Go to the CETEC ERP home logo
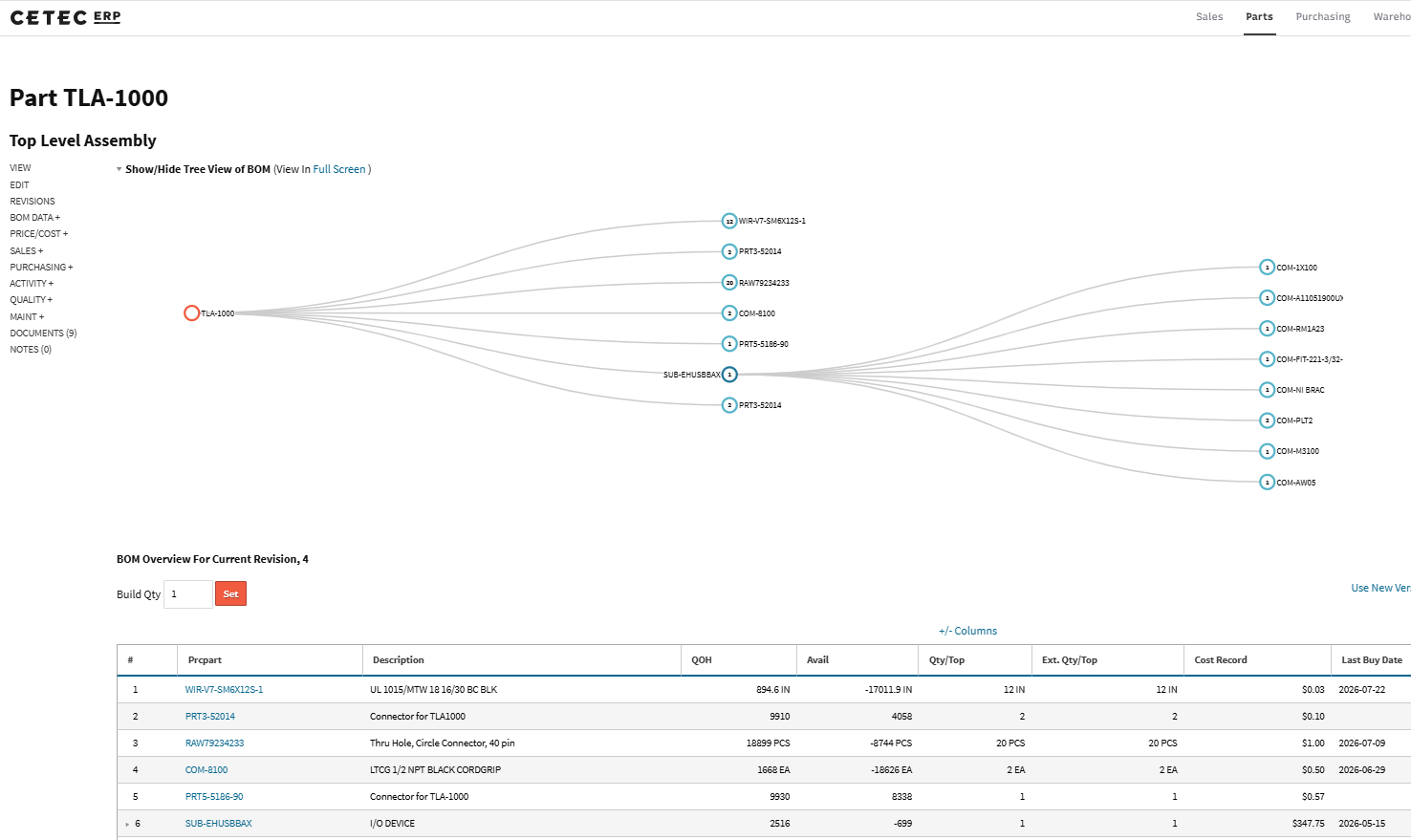Screen dimensions: 1411x840 [x=65, y=17]
